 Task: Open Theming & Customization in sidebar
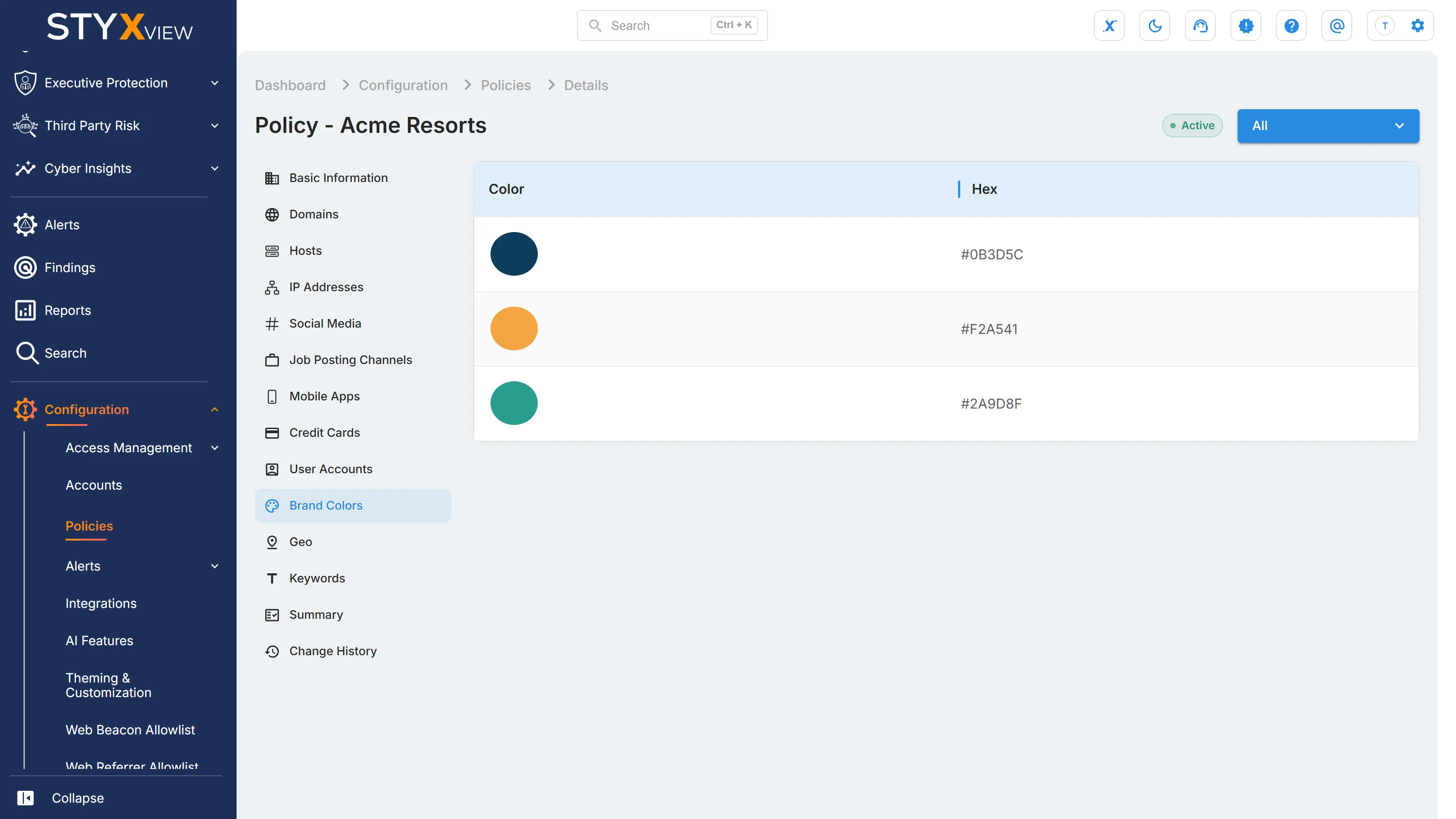tap(109, 685)
